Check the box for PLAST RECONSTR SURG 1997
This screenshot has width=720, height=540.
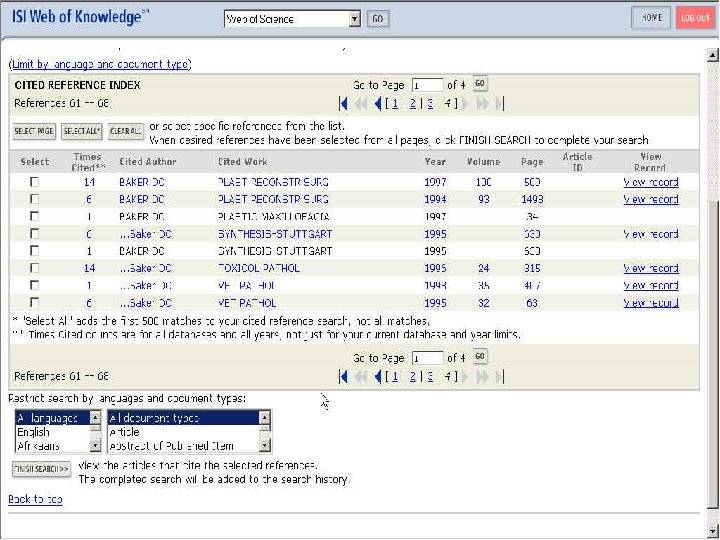(35, 183)
